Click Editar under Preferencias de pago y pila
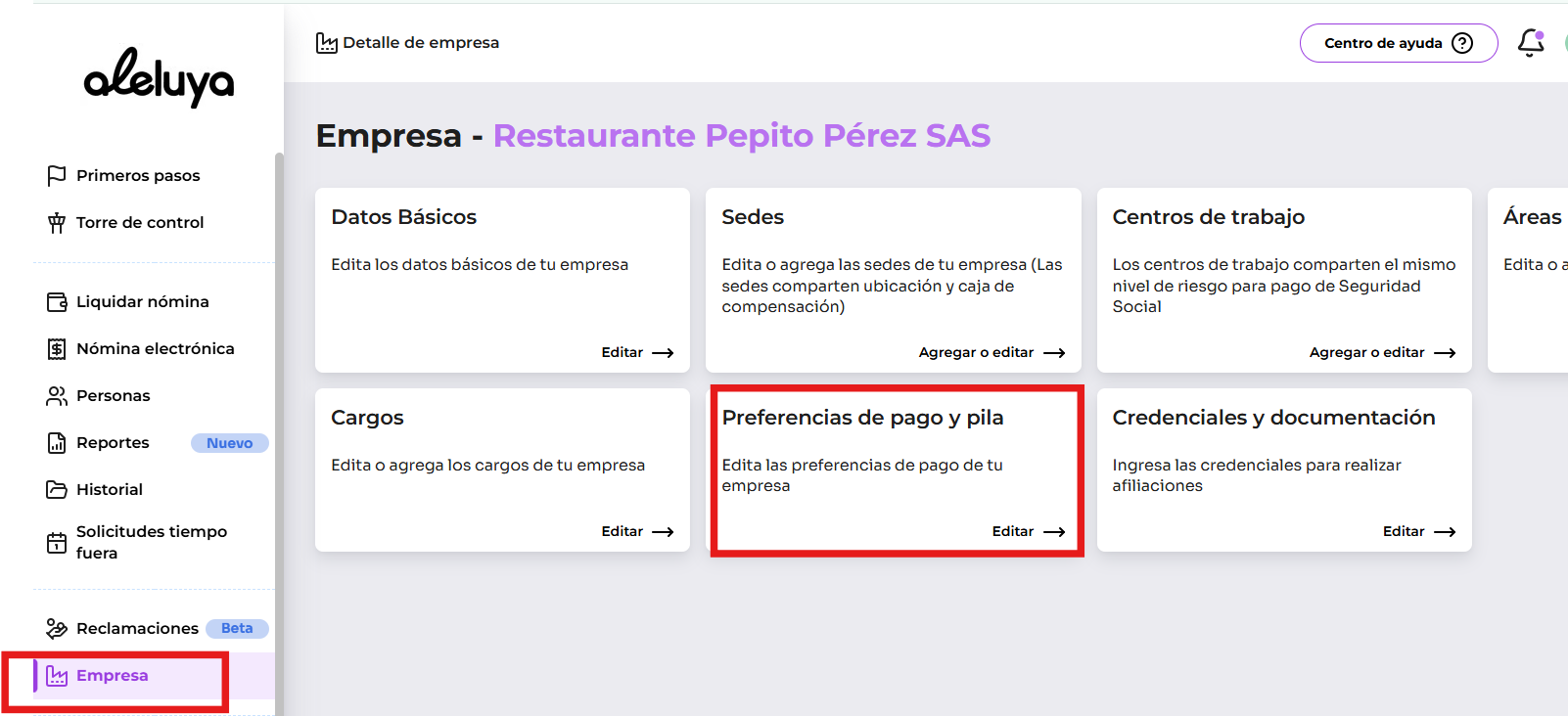This screenshot has width=1568, height=716. pyautogui.click(x=1028, y=532)
